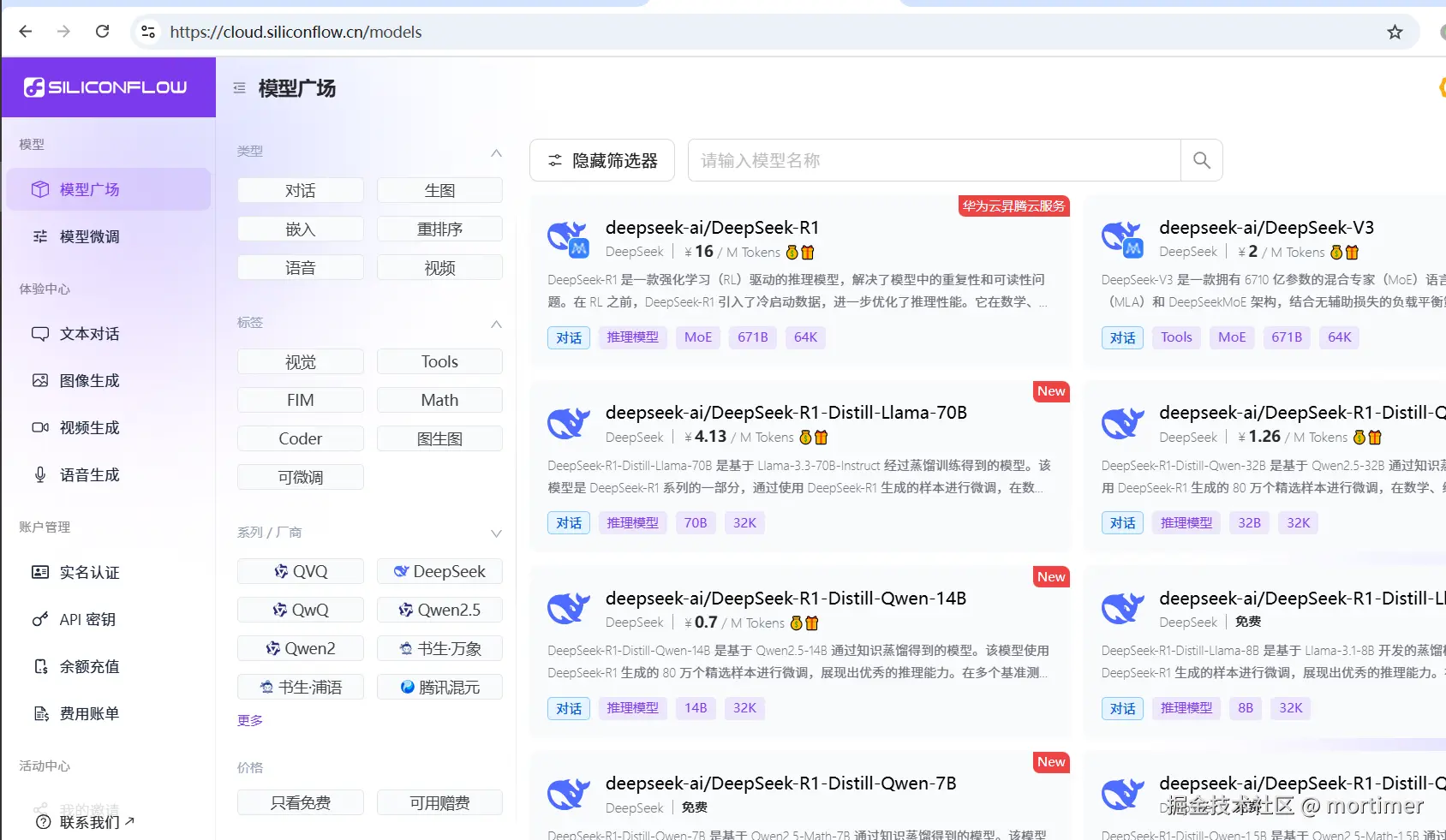Open 模型微调 in sidebar

tap(108, 236)
